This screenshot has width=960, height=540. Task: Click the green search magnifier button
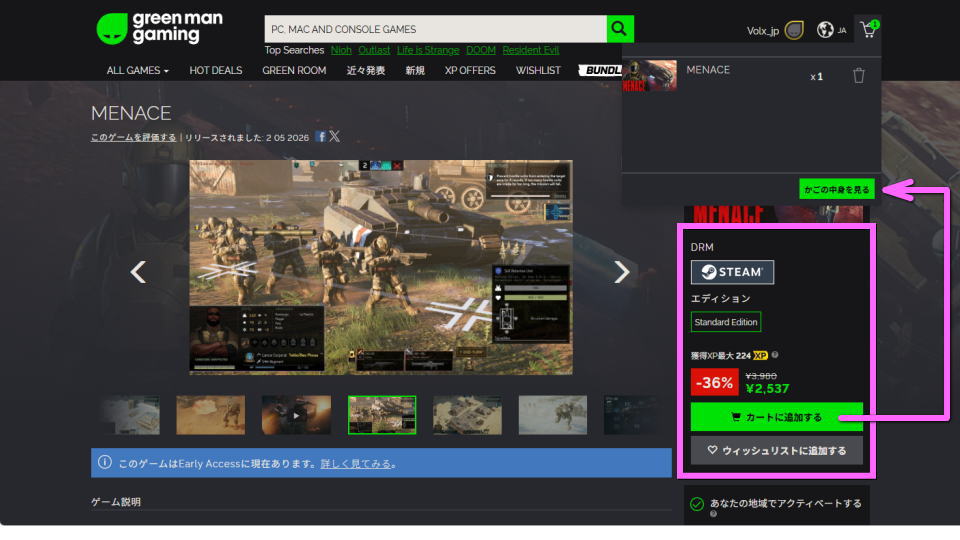(620, 29)
